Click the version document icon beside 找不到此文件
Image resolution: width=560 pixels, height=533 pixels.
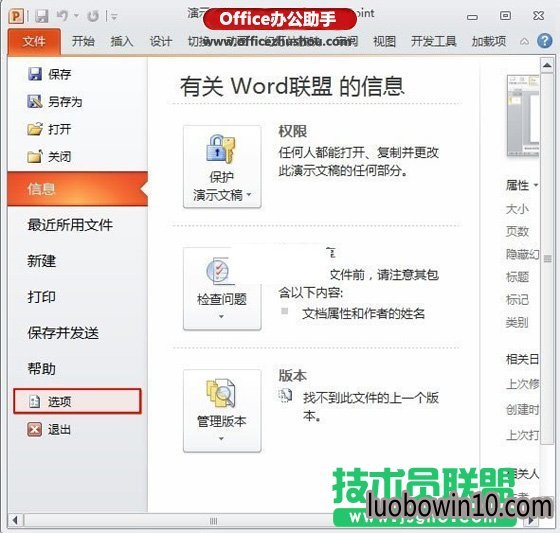285,395
